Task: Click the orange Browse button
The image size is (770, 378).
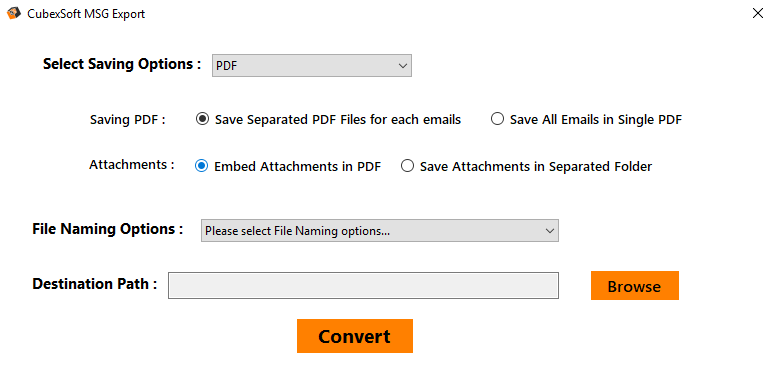Action: pyautogui.click(x=634, y=286)
